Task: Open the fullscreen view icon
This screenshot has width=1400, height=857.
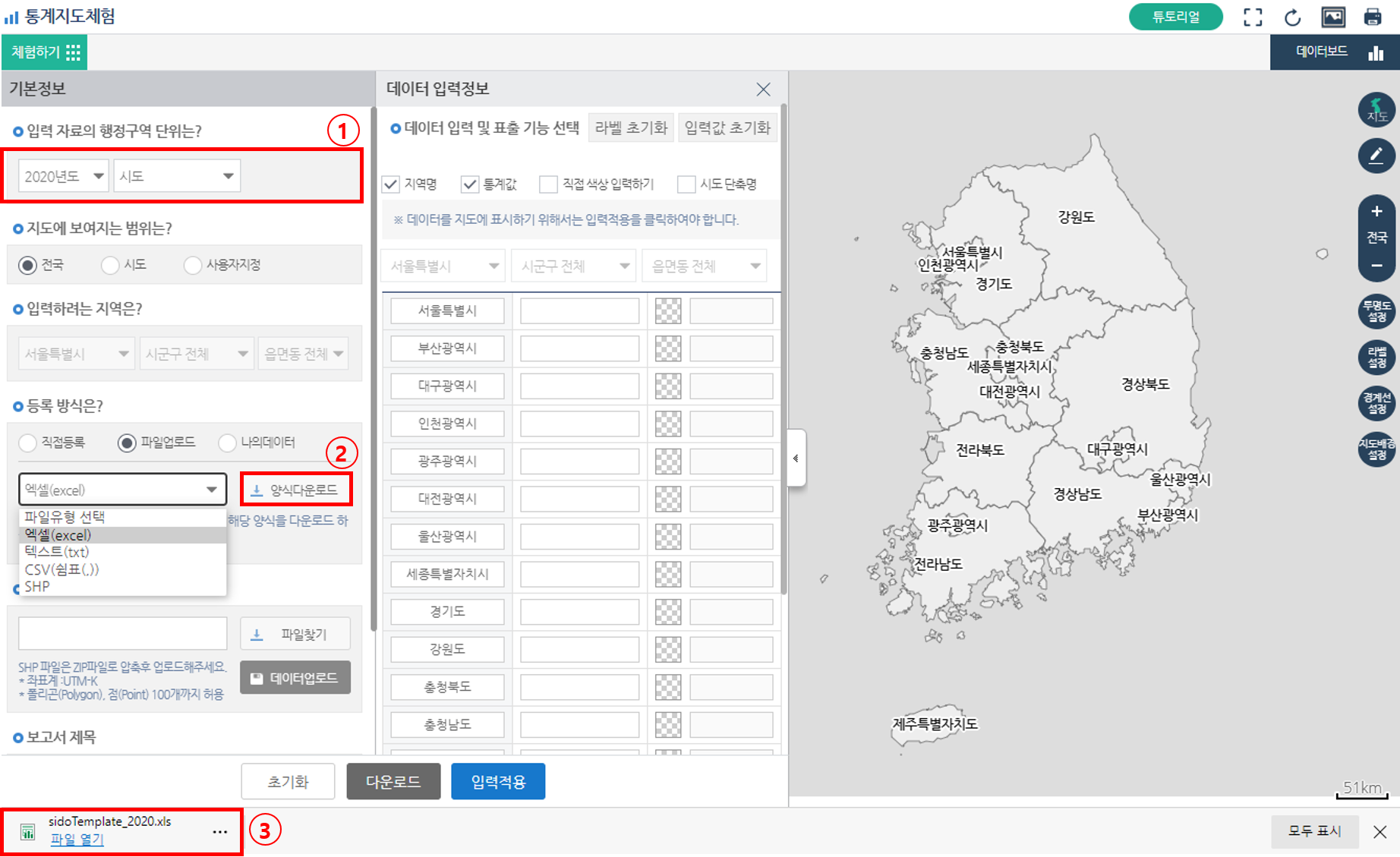Action: pos(1253,16)
